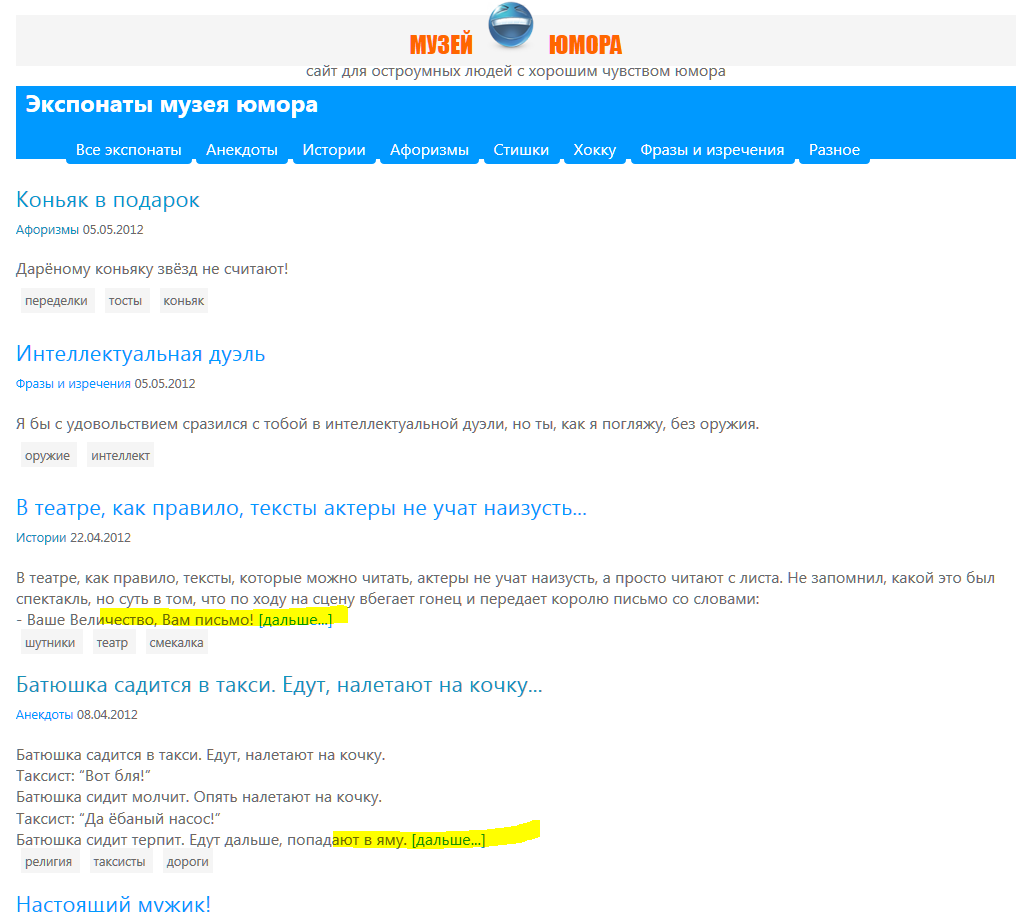Open the Хокку tab

594,150
